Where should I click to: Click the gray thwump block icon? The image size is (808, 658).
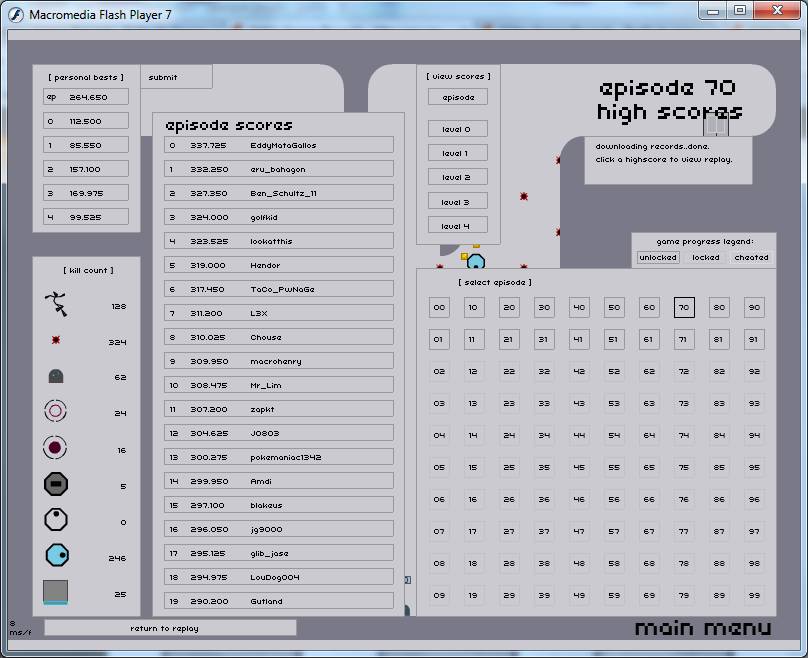56,377
